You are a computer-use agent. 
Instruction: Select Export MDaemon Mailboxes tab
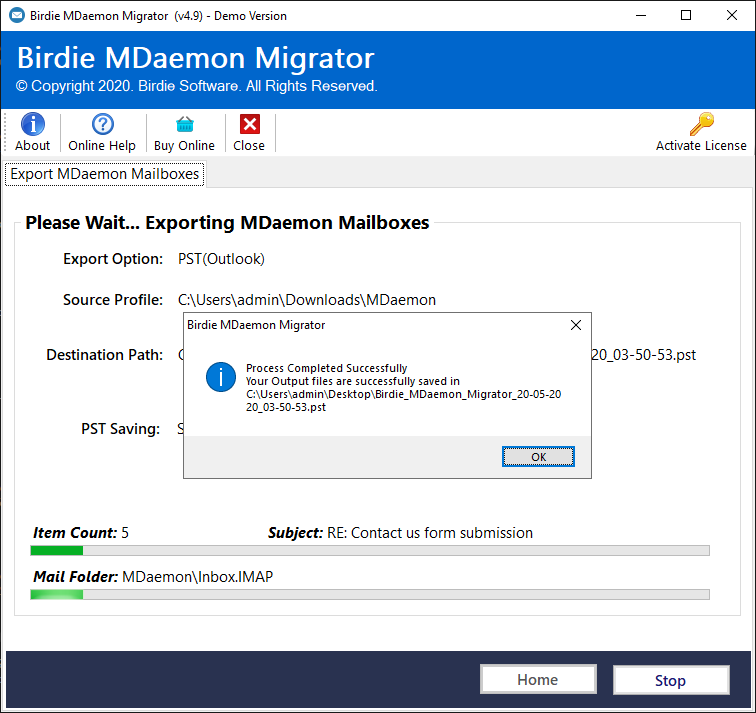105,174
